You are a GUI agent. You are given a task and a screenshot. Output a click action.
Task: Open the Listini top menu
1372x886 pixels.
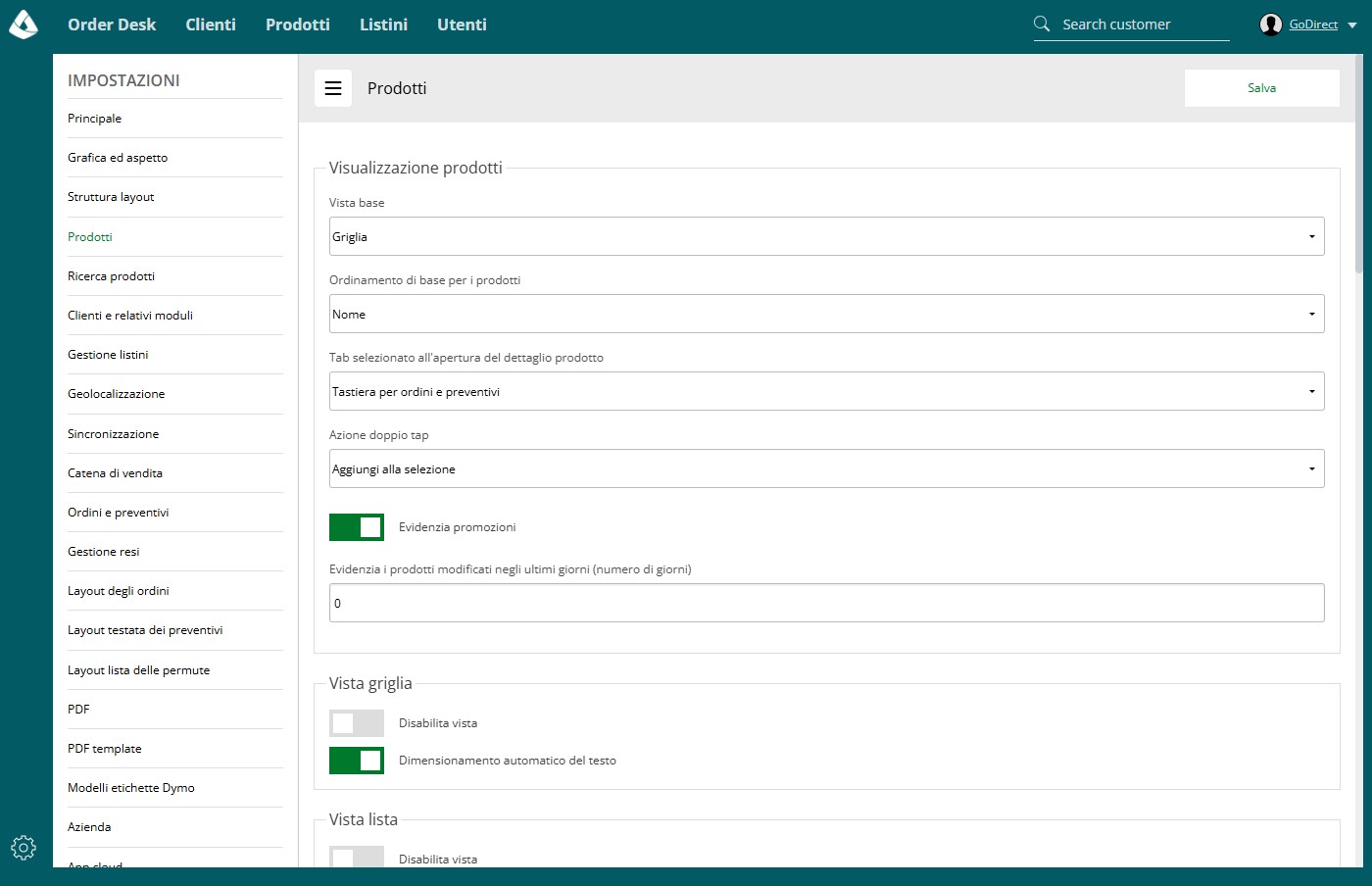(383, 25)
